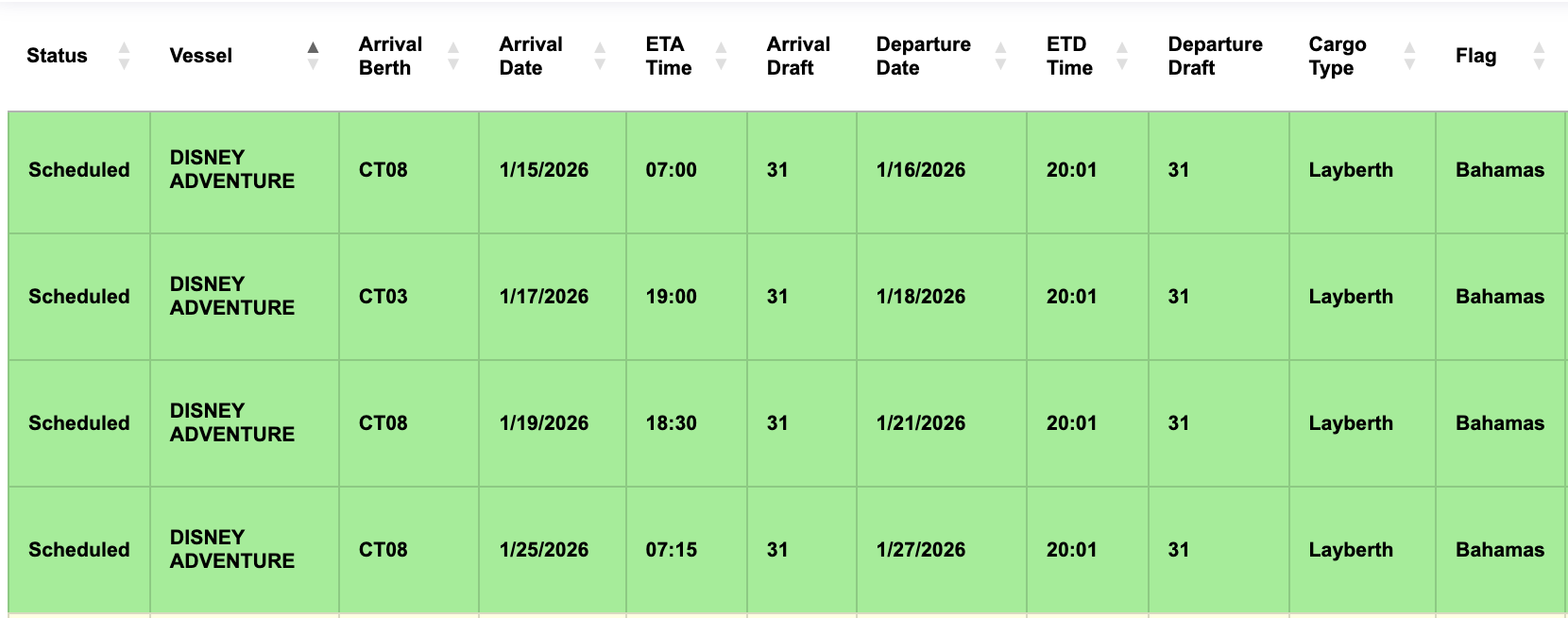Sort by Cargo Type arrows

pyautogui.click(x=1409, y=56)
